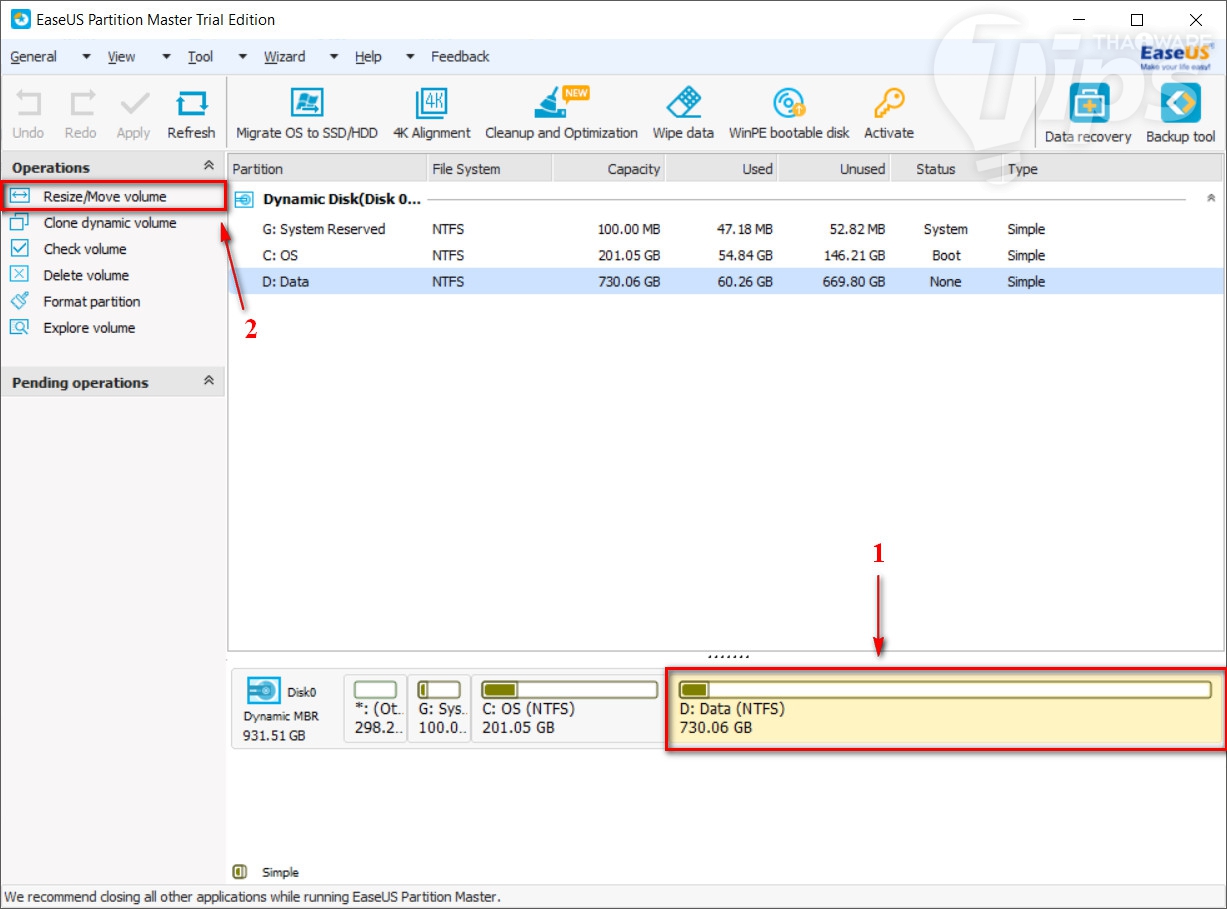Choose Resize/Move volume operation
1227x909 pixels.
click(x=113, y=196)
